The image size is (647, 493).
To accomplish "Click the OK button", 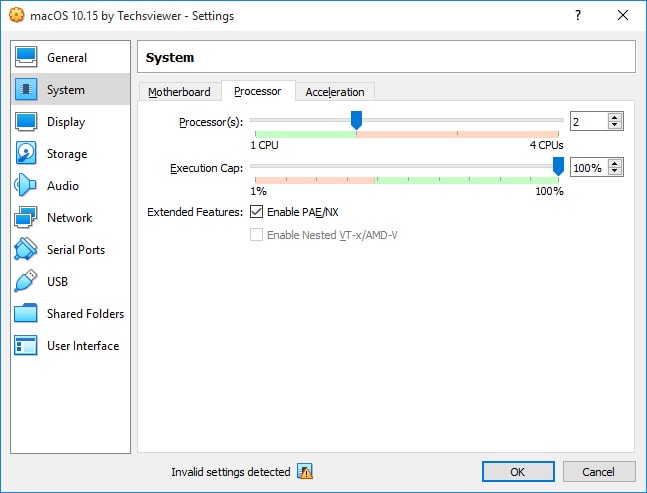I will click(517, 472).
